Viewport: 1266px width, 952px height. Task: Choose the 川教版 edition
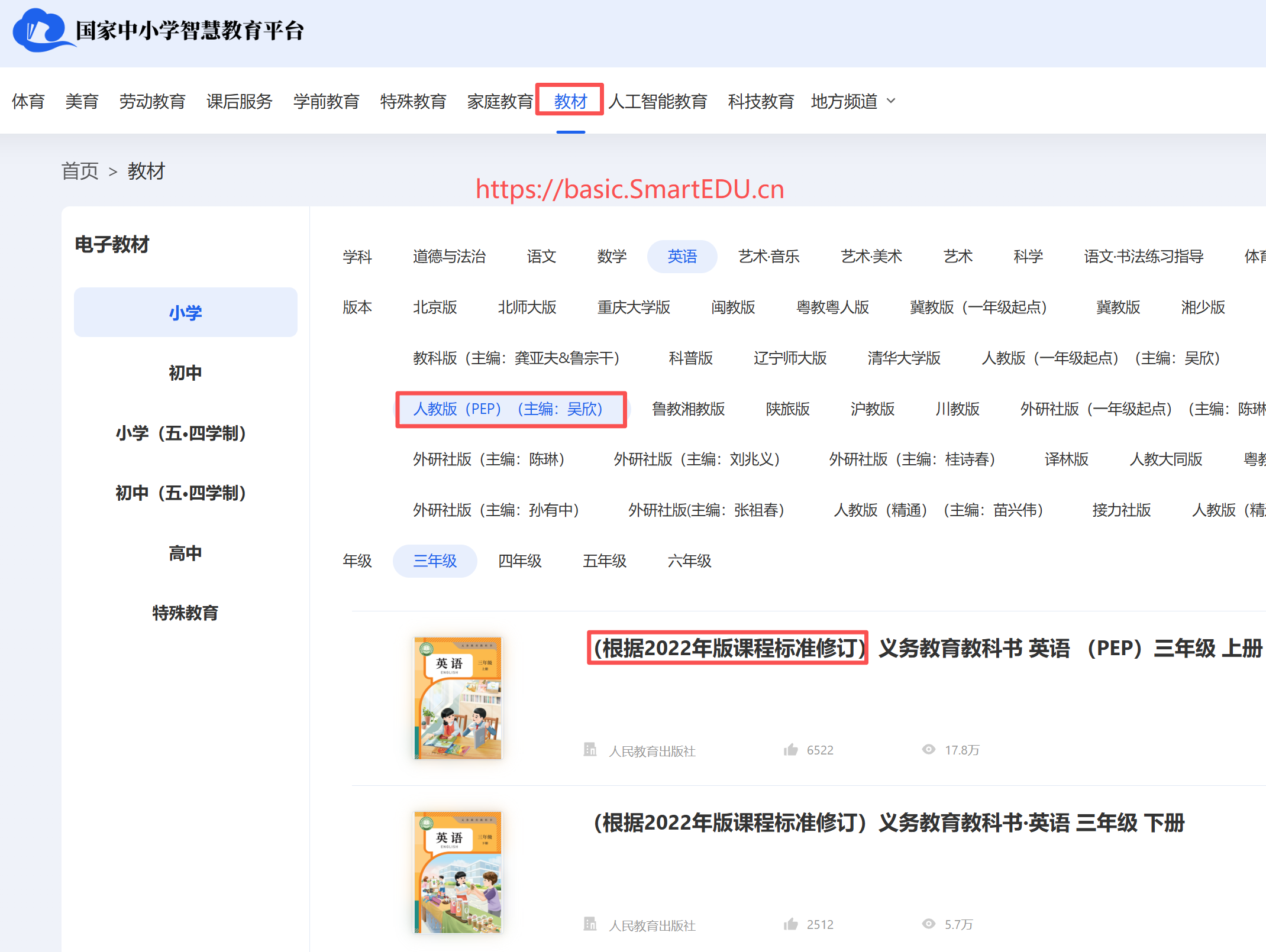(x=957, y=409)
